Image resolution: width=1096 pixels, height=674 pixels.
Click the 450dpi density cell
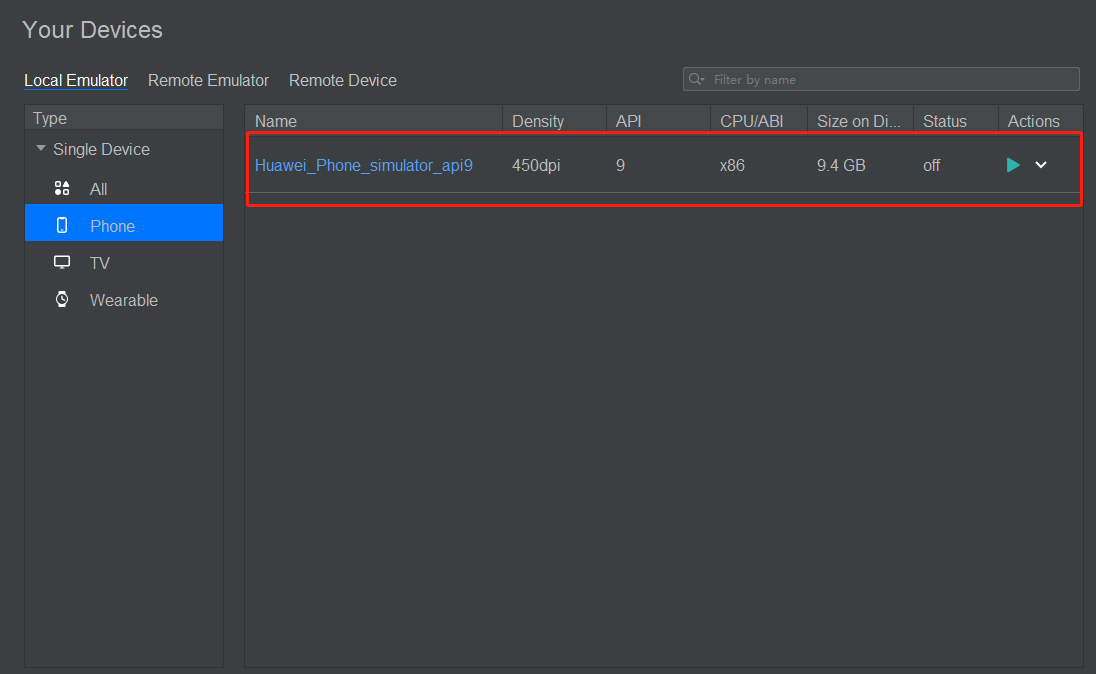click(536, 165)
